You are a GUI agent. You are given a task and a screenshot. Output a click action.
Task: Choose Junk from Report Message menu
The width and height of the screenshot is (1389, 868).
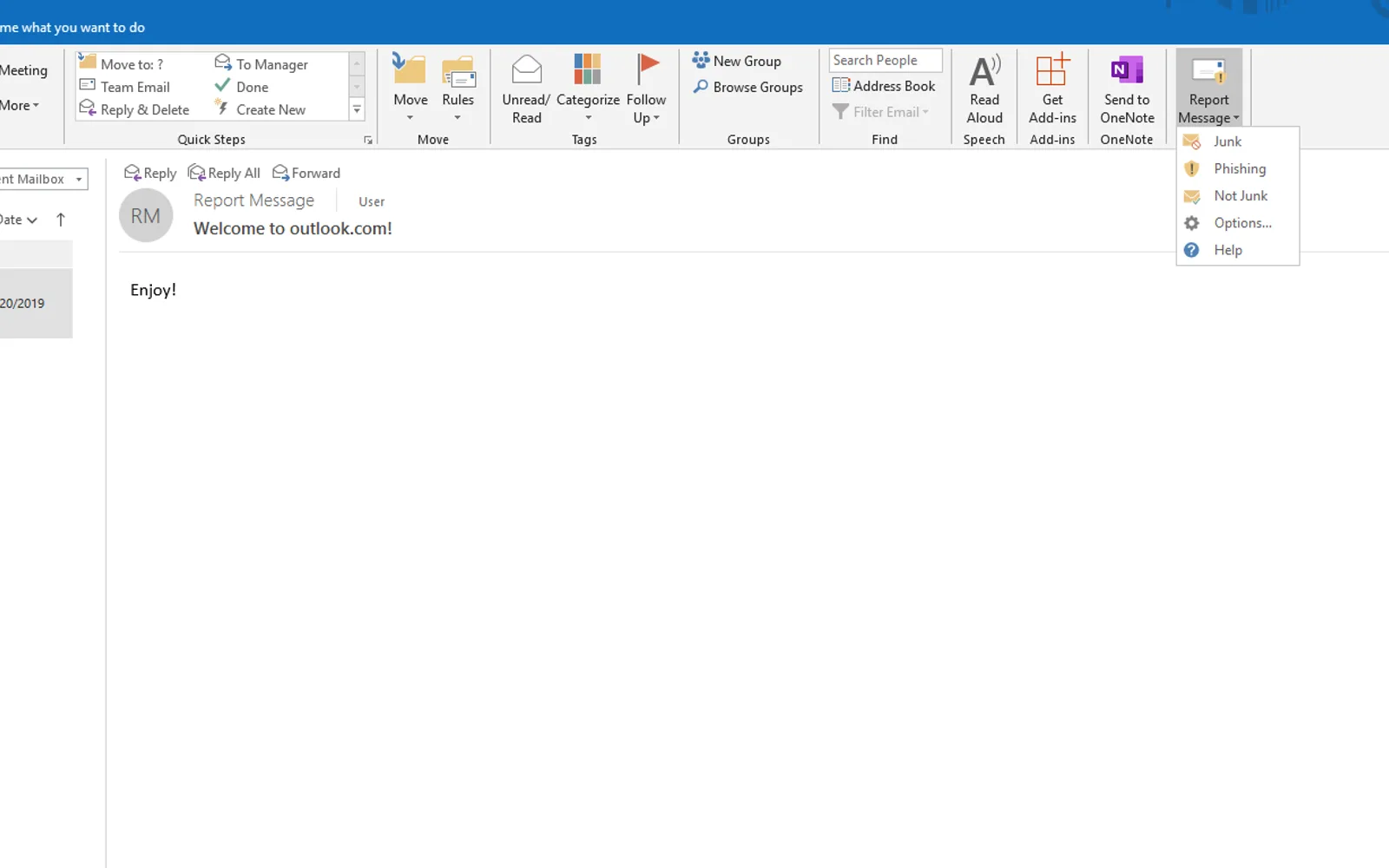1237,141
